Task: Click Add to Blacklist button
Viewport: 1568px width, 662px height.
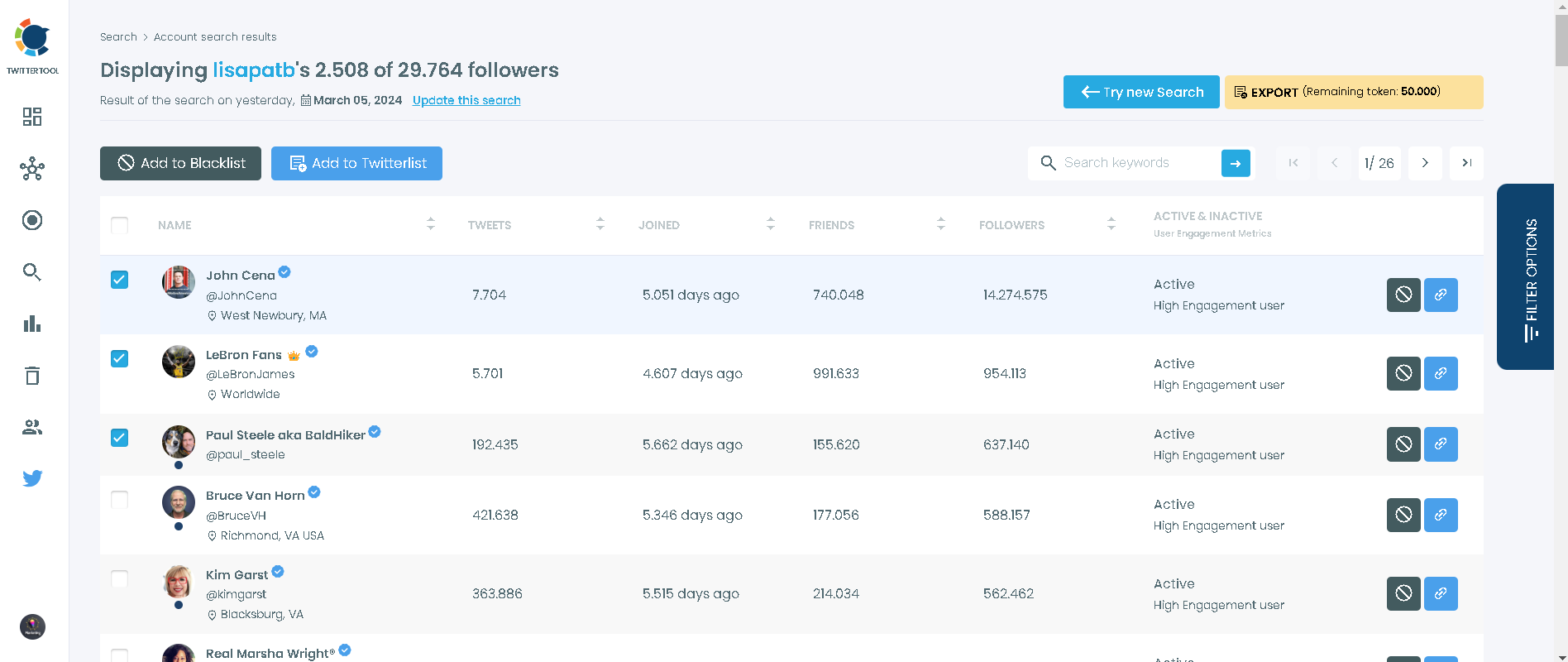Action: [x=180, y=163]
